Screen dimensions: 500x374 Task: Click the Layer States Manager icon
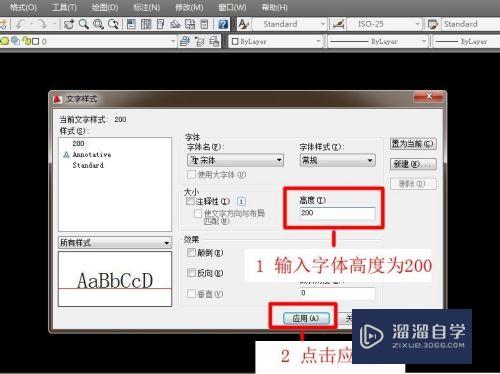tap(214, 41)
